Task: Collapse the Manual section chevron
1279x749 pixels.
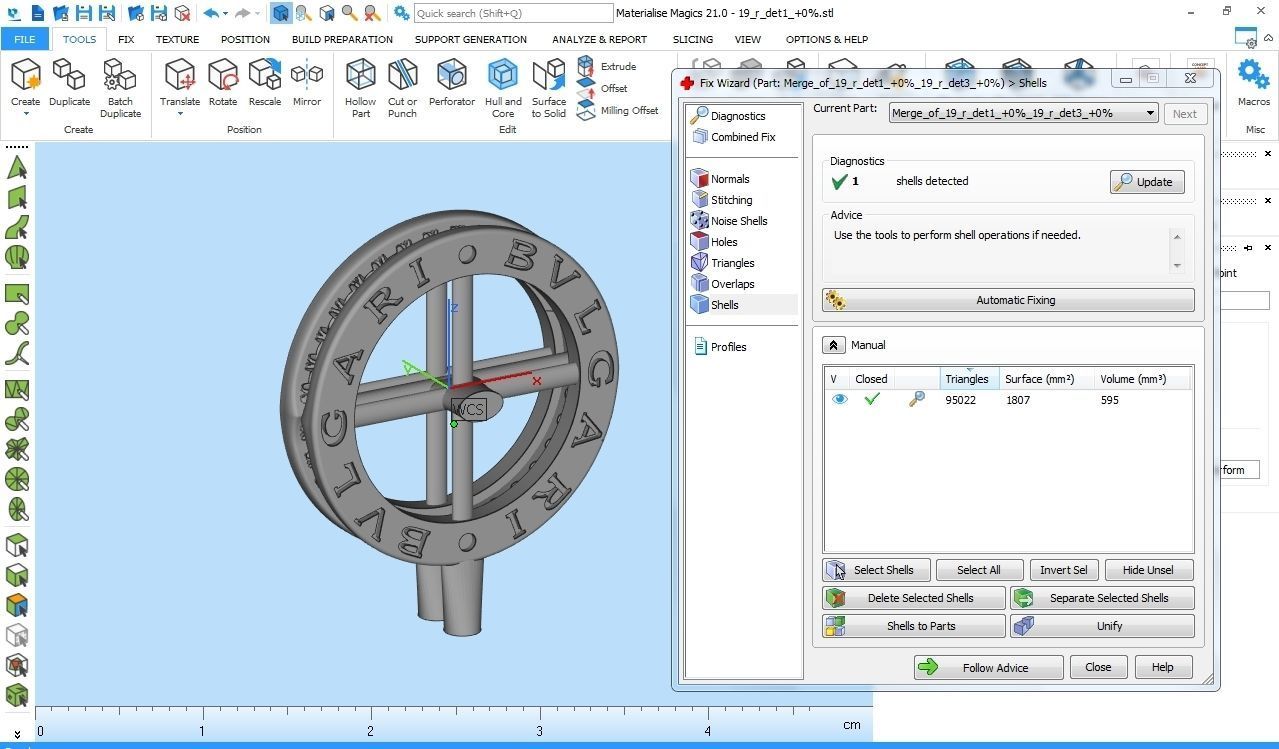Action: click(x=834, y=345)
